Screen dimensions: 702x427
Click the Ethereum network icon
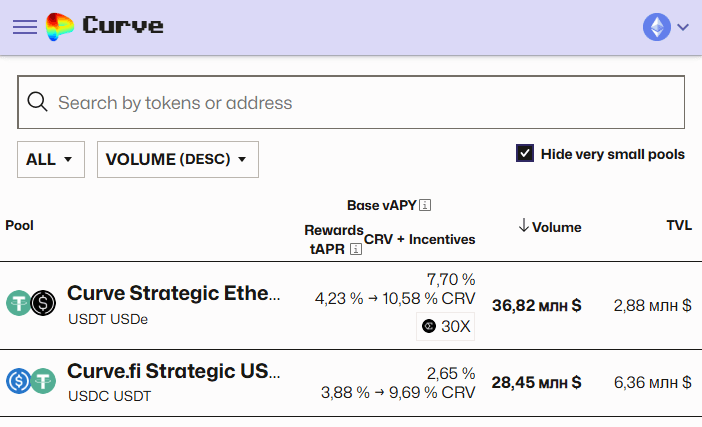point(657,27)
